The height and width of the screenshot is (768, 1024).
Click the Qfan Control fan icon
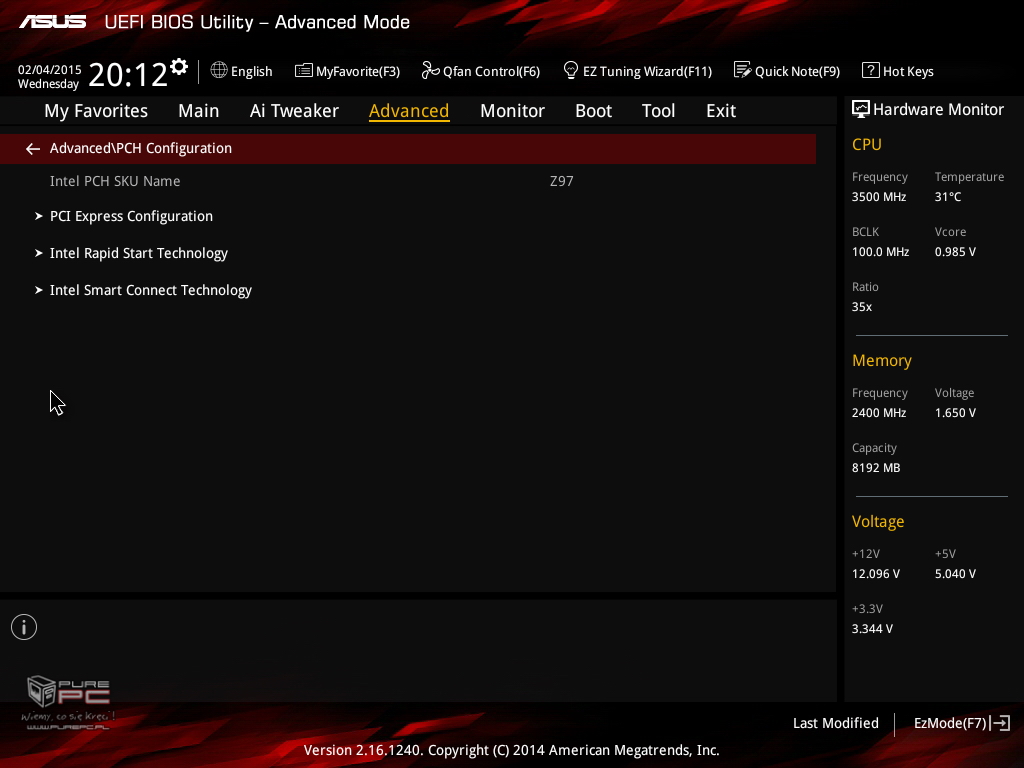pyautogui.click(x=430, y=70)
